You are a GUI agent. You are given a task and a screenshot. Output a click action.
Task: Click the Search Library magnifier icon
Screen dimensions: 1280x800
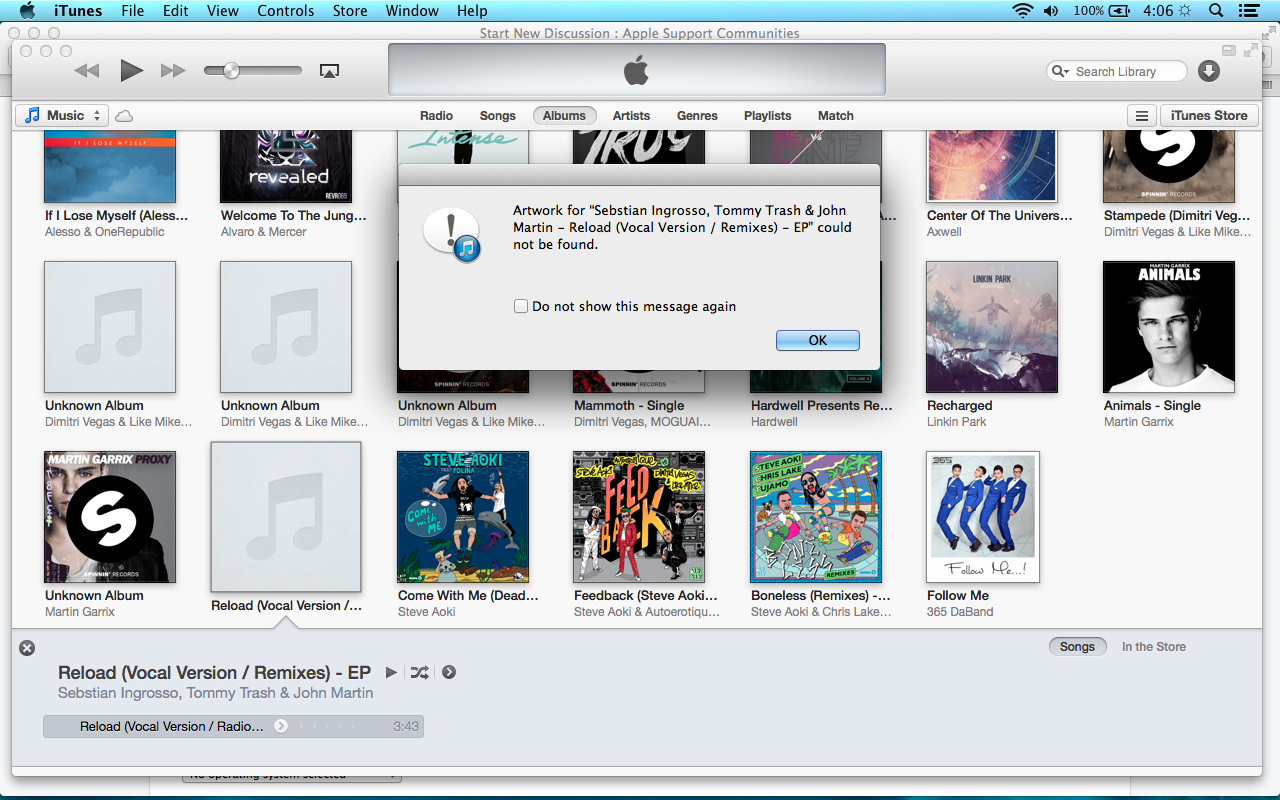tap(1060, 72)
